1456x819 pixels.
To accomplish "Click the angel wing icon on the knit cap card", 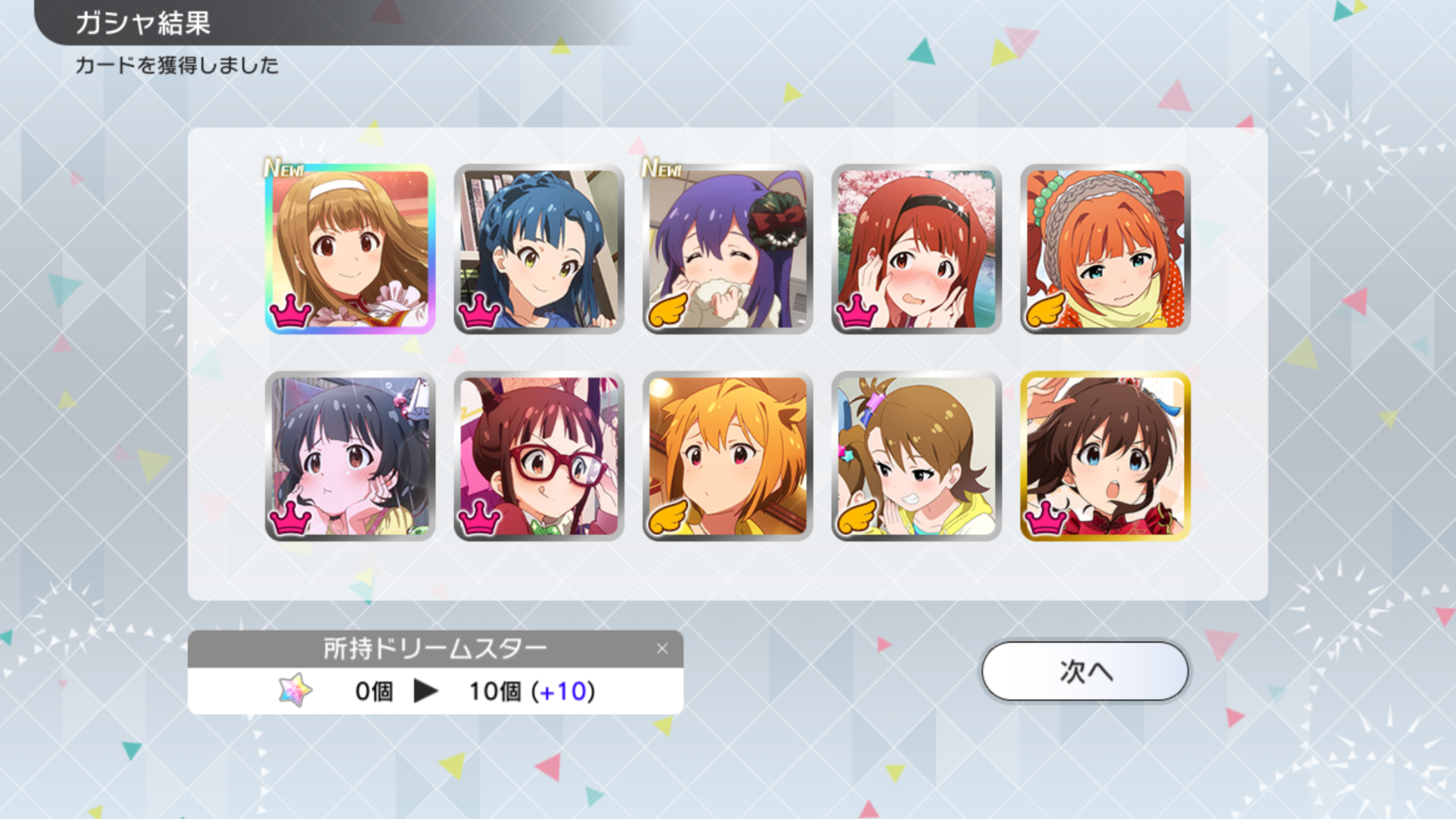I will [1045, 310].
